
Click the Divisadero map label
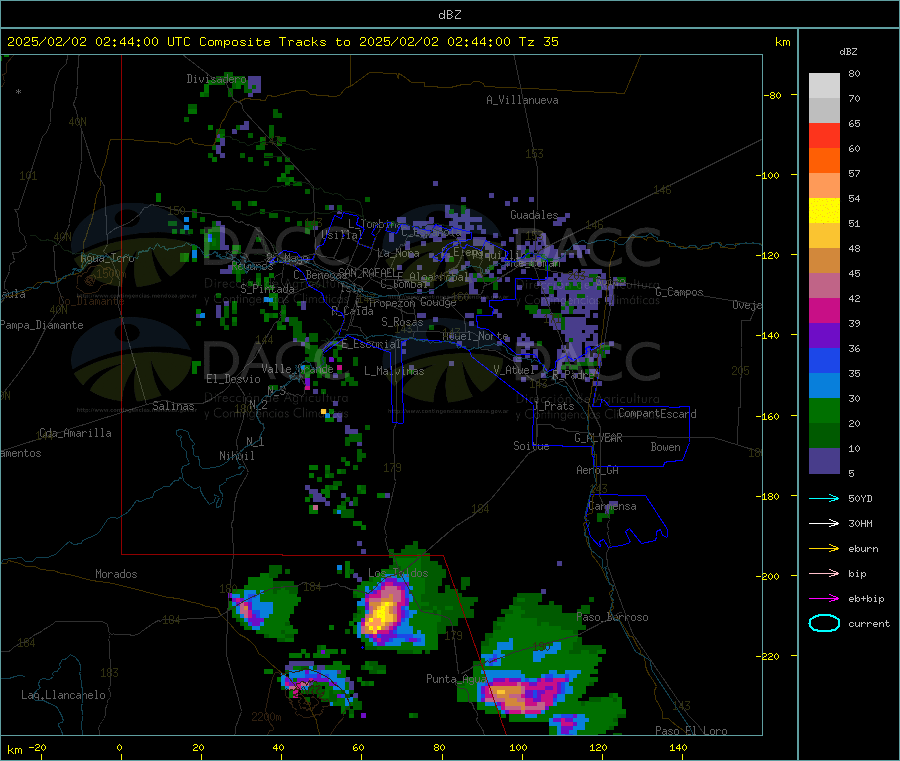[x=216, y=79]
